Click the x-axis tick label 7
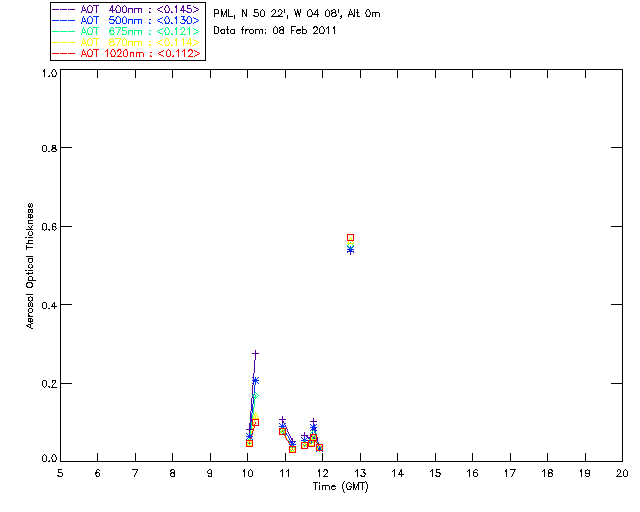Viewport: 640px width, 512px height. tap(135, 473)
